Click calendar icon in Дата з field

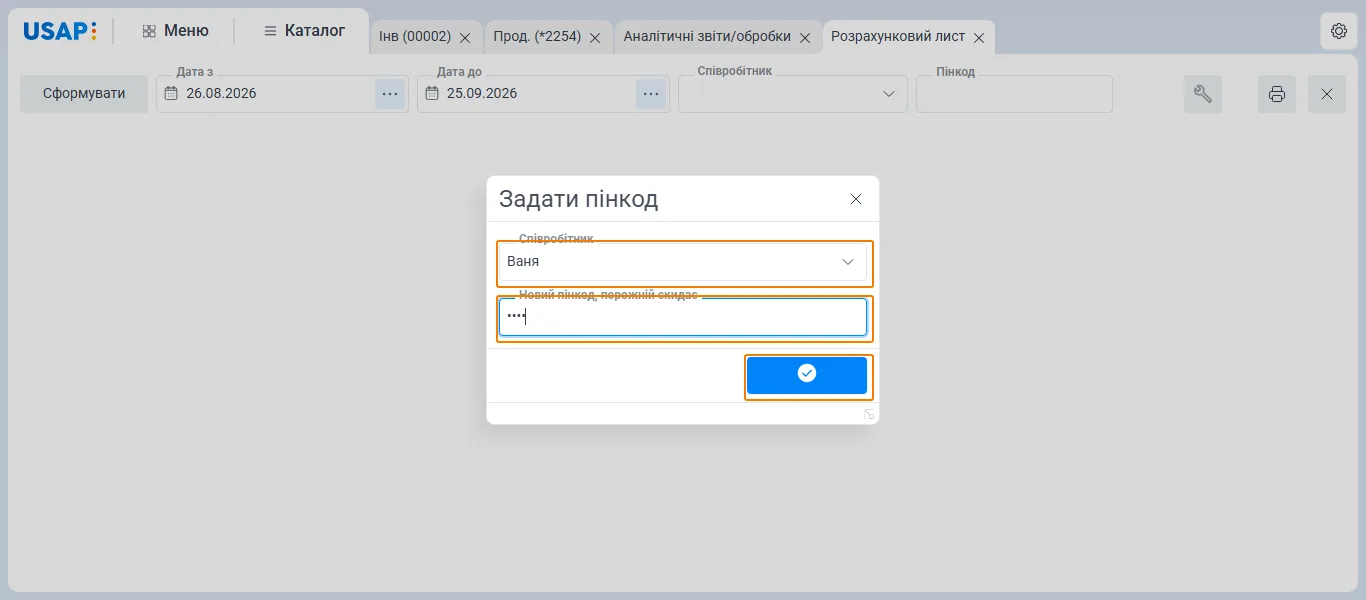click(171, 94)
